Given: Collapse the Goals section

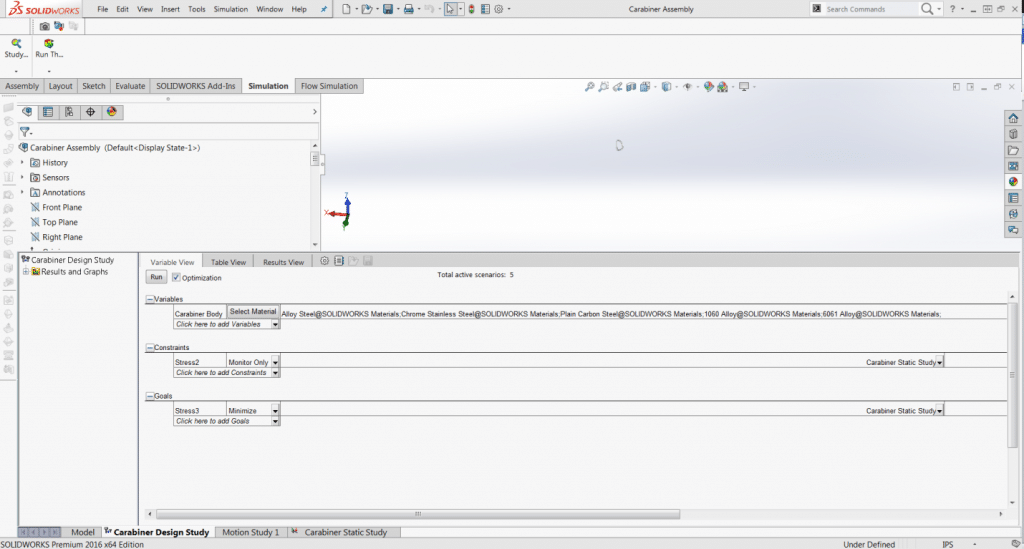Looking at the screenshot, I should pyautogui.click(x=150, y=396).
